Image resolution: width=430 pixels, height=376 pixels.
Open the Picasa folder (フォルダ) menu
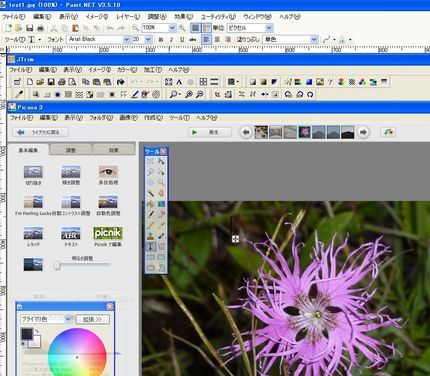(x=101, y=118)
